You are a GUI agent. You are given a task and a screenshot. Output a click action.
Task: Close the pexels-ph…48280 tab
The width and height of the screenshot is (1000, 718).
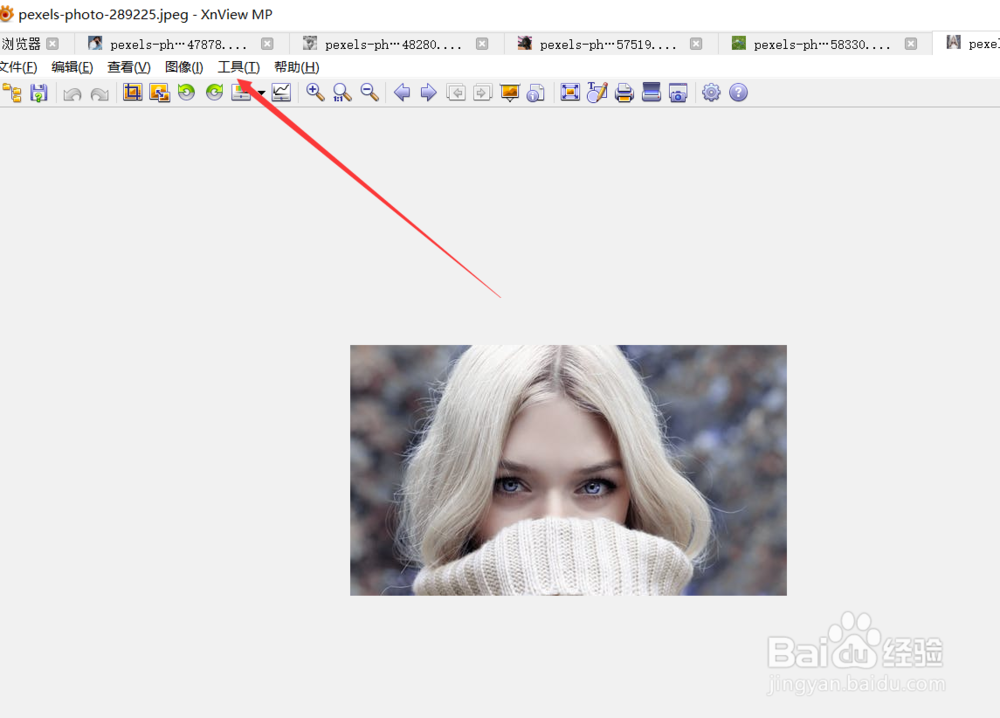(x=482, y=43)
